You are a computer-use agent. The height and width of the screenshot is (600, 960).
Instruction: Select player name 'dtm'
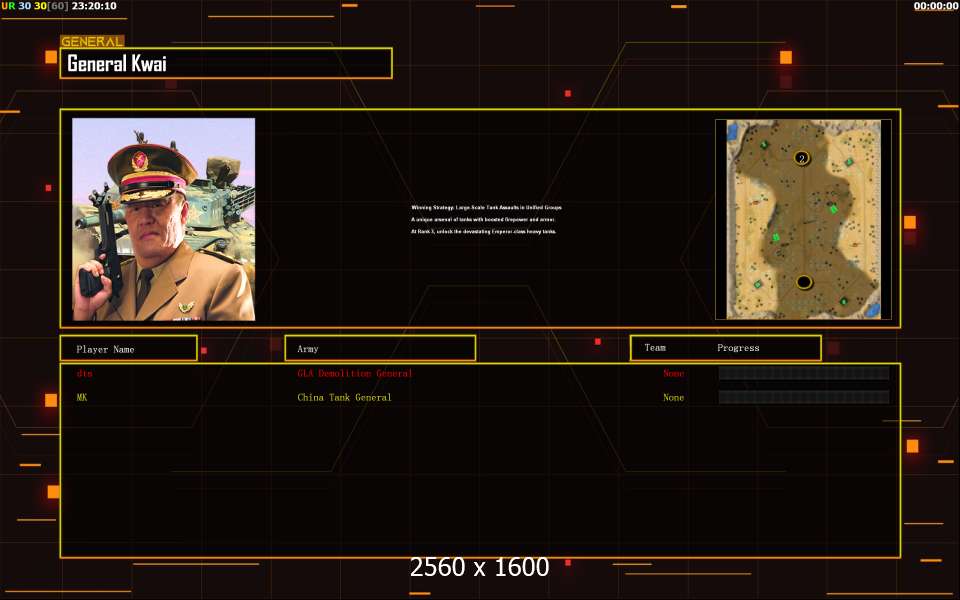(x=84, y=373)
